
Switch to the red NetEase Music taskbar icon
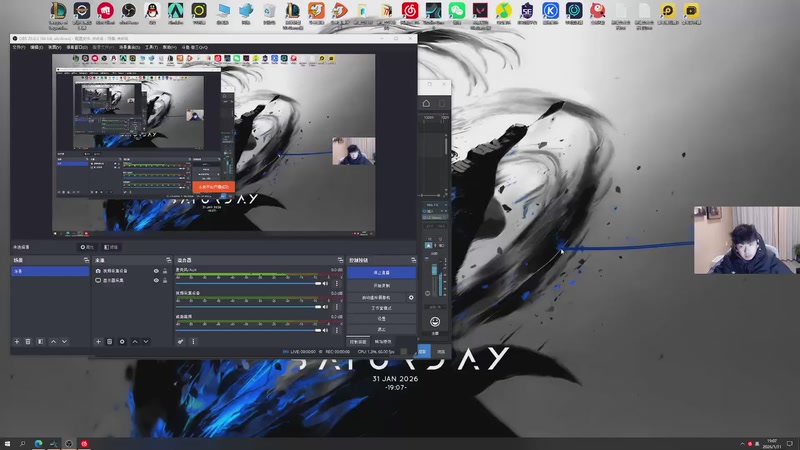coord(84,444)
